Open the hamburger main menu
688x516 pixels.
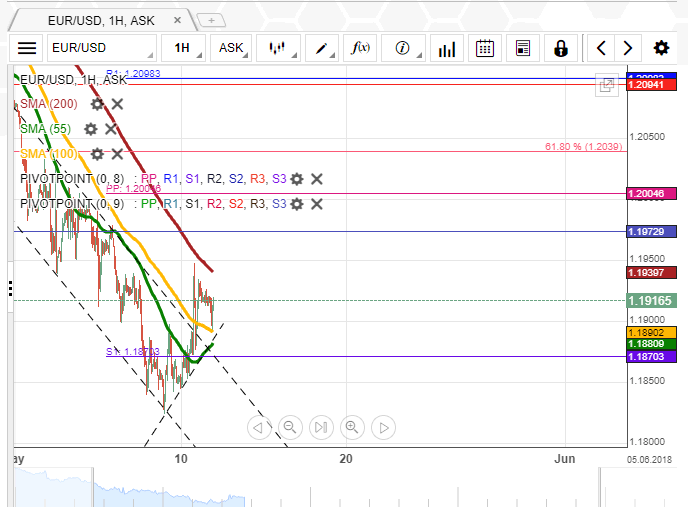tap(27, 48)
